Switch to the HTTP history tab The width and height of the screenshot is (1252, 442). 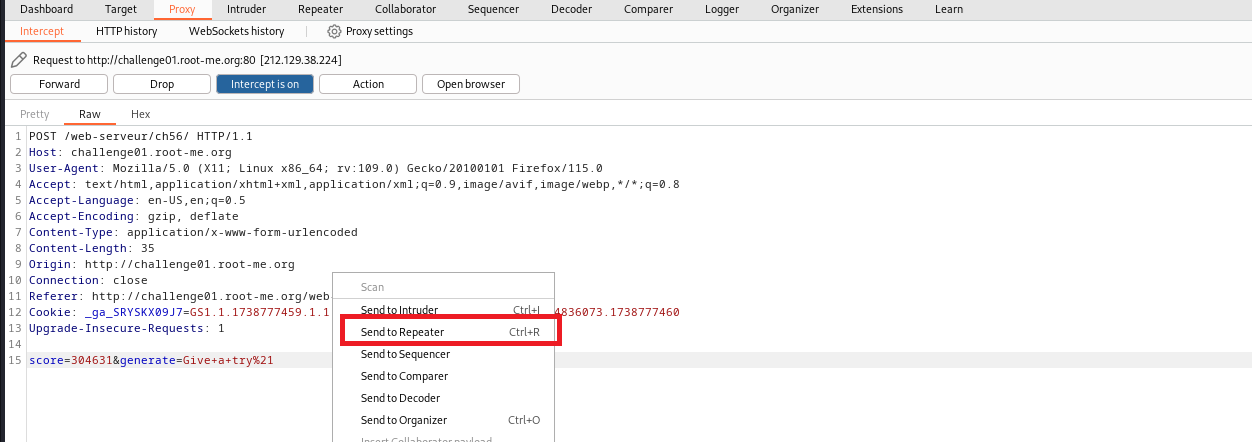[x=126, y=31]
